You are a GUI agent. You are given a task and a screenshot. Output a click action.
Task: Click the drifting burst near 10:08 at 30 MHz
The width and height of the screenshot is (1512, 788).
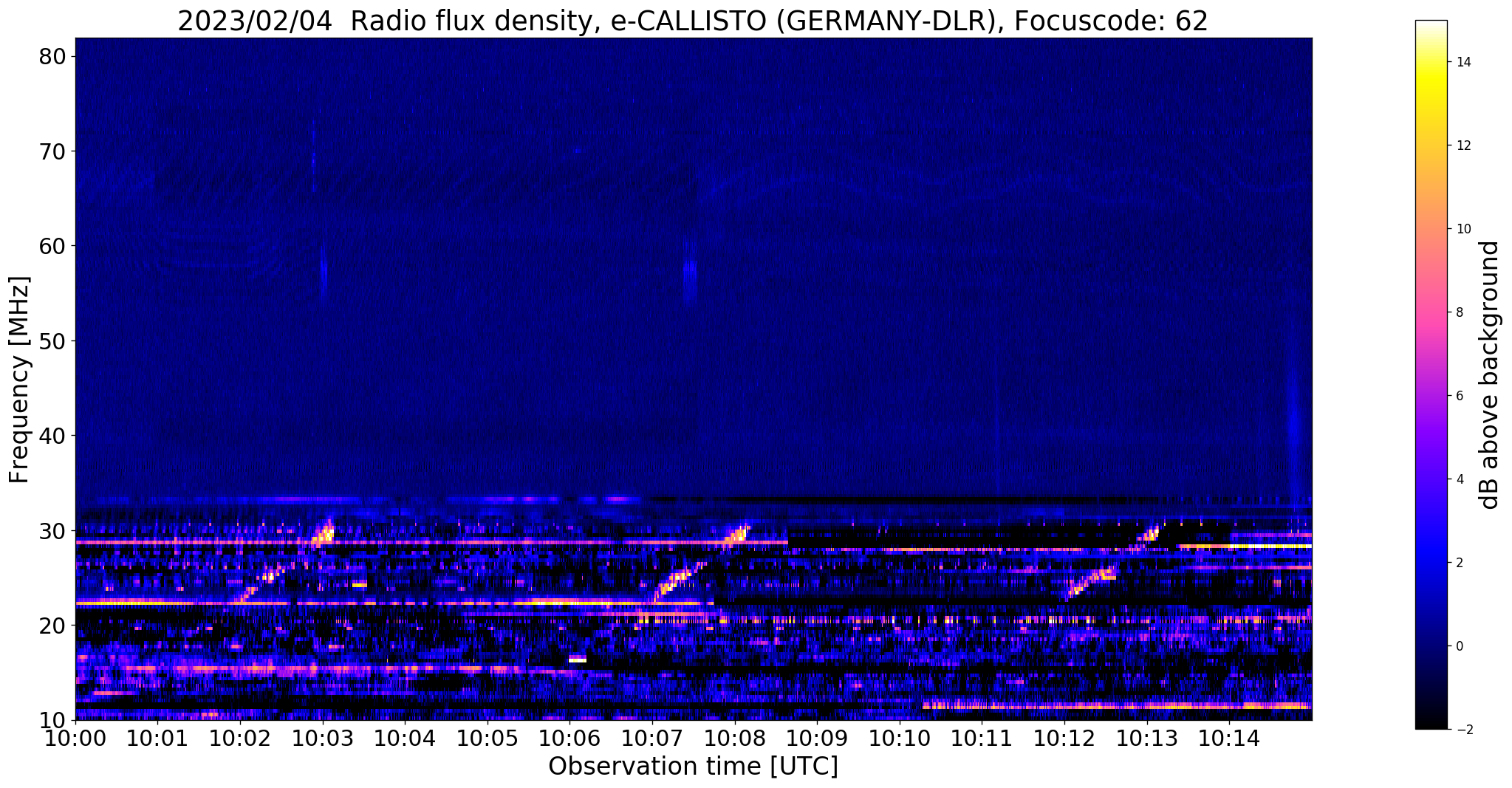tap(737, 535)
